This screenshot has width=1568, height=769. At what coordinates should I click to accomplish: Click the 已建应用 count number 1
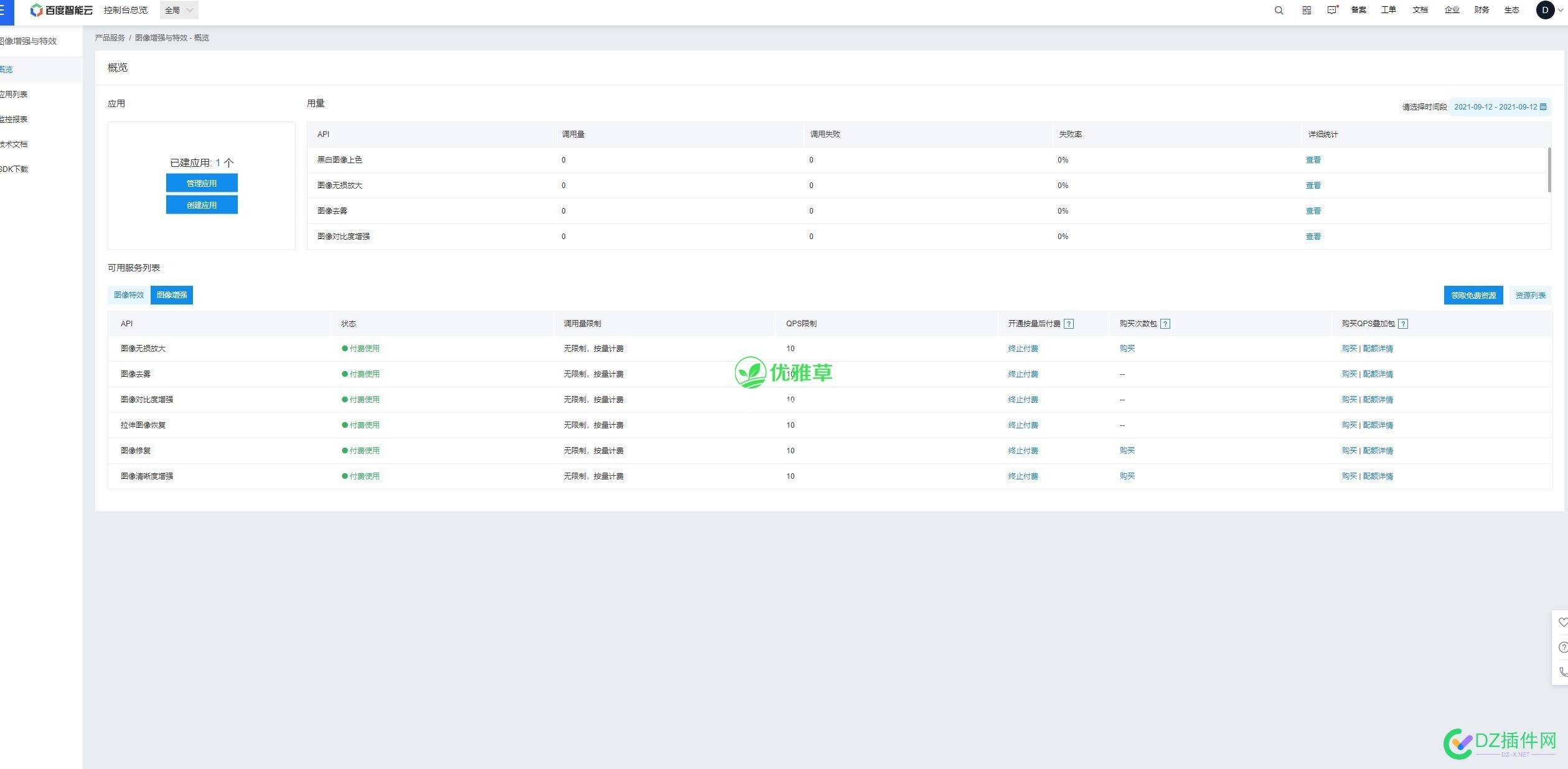[x=218, y=163]
